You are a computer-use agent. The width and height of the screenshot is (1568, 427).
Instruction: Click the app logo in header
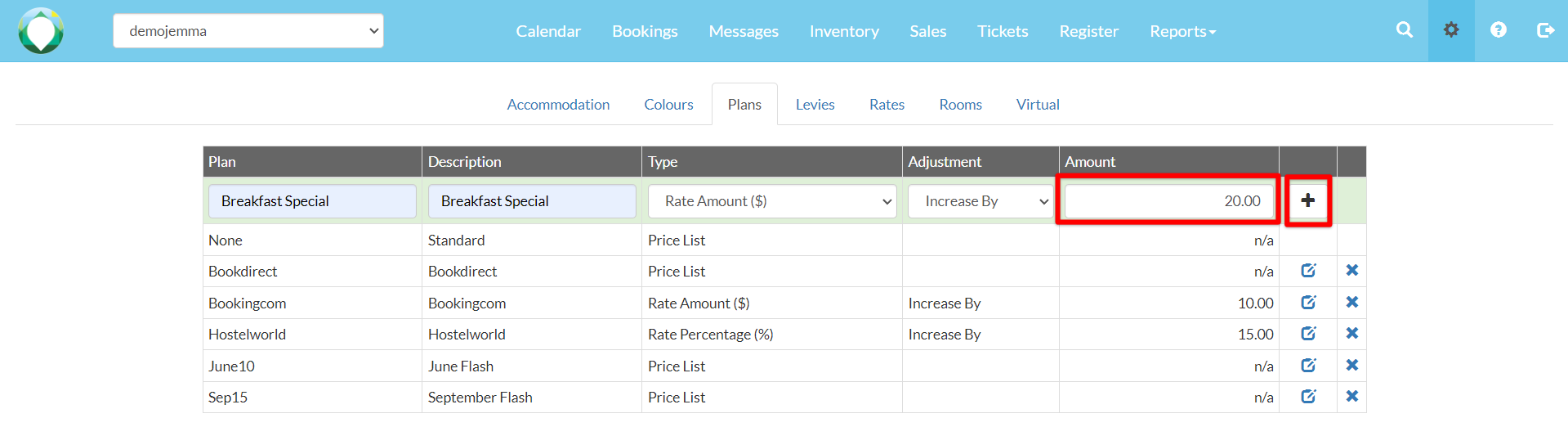[x=41, y=31]
